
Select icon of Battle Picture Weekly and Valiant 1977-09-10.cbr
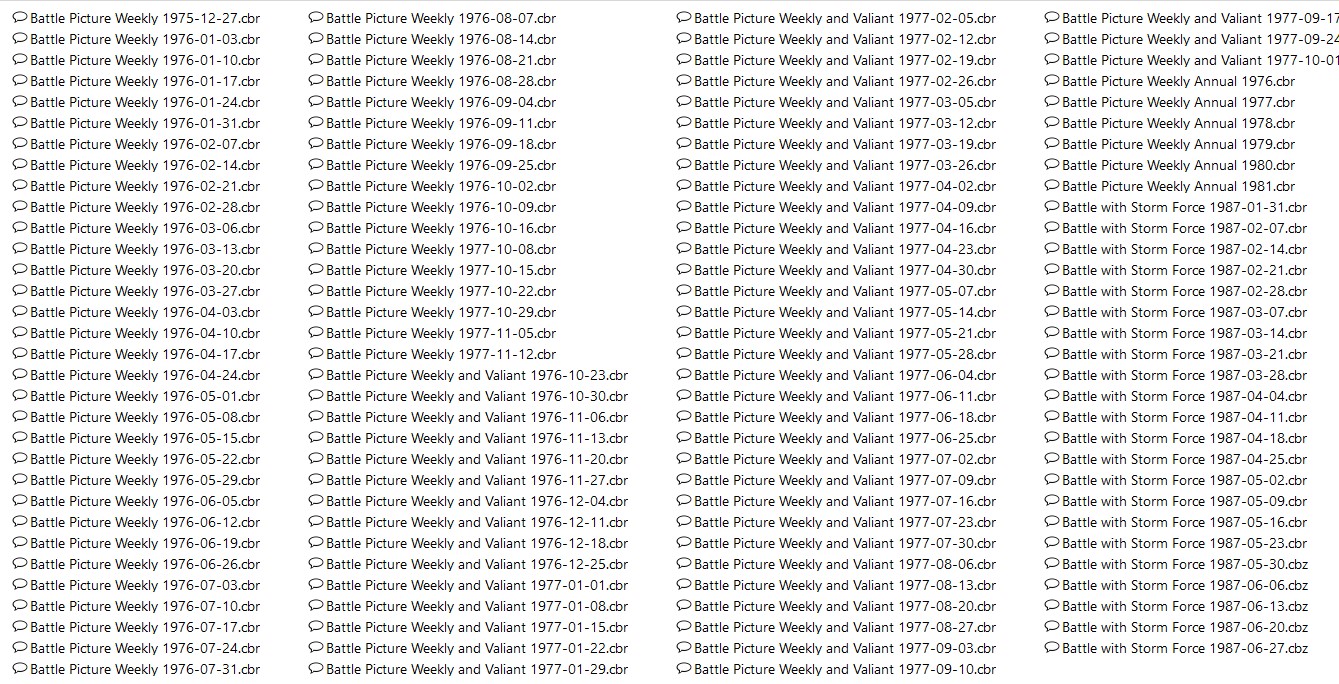pos(684,669)
